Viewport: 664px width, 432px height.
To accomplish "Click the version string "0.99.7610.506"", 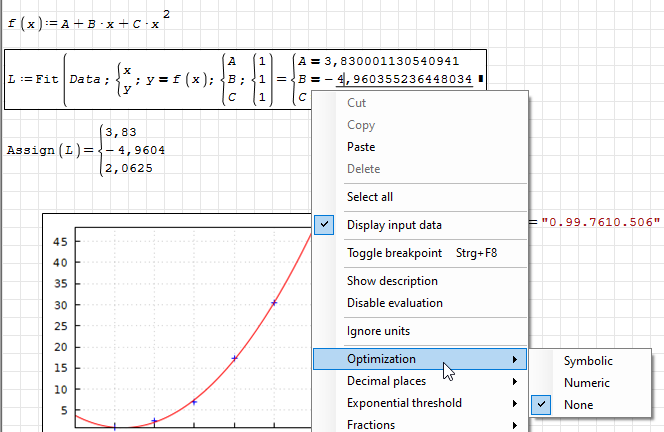I will click(600, 221).
